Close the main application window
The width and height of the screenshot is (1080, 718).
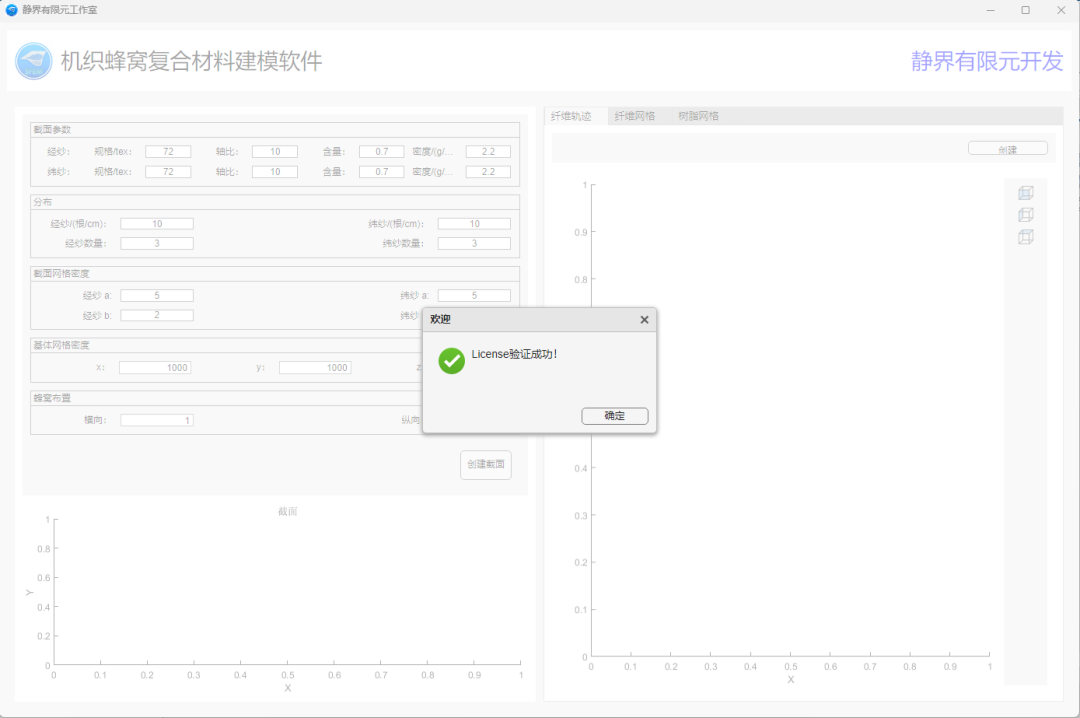(x=1061, y=10)
